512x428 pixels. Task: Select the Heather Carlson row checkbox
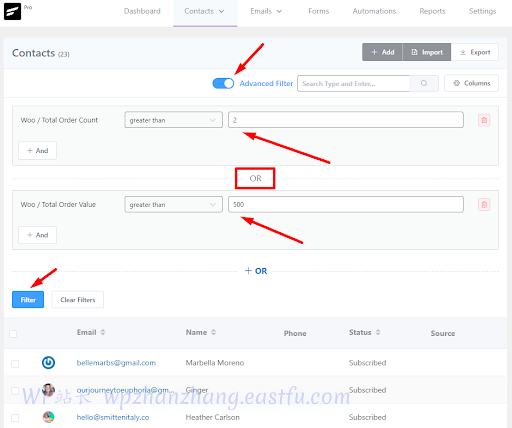[x=15, y=418]
